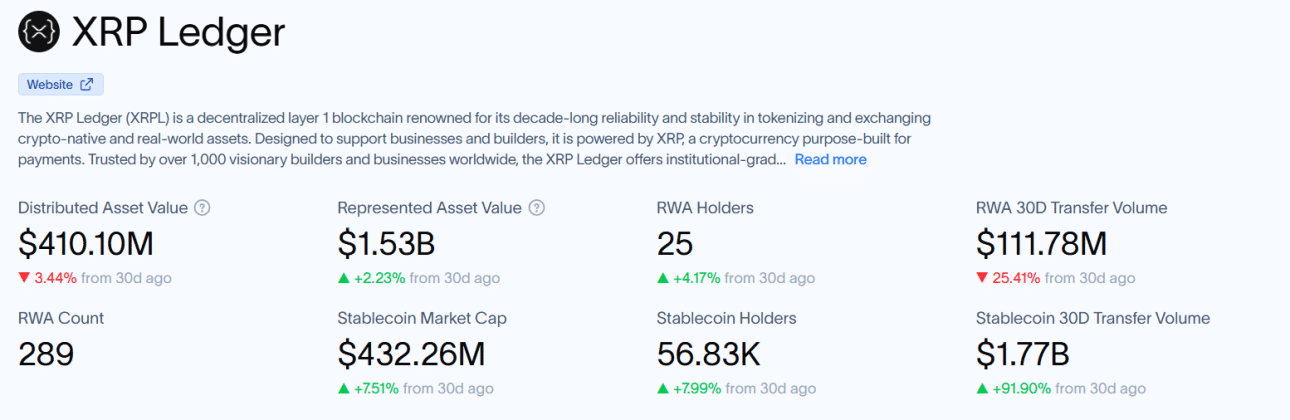Click green up arrow under Represented Asset Value
Image resolution: width=1290 pixels, height=420 pixels.
(x=343, y=278)
